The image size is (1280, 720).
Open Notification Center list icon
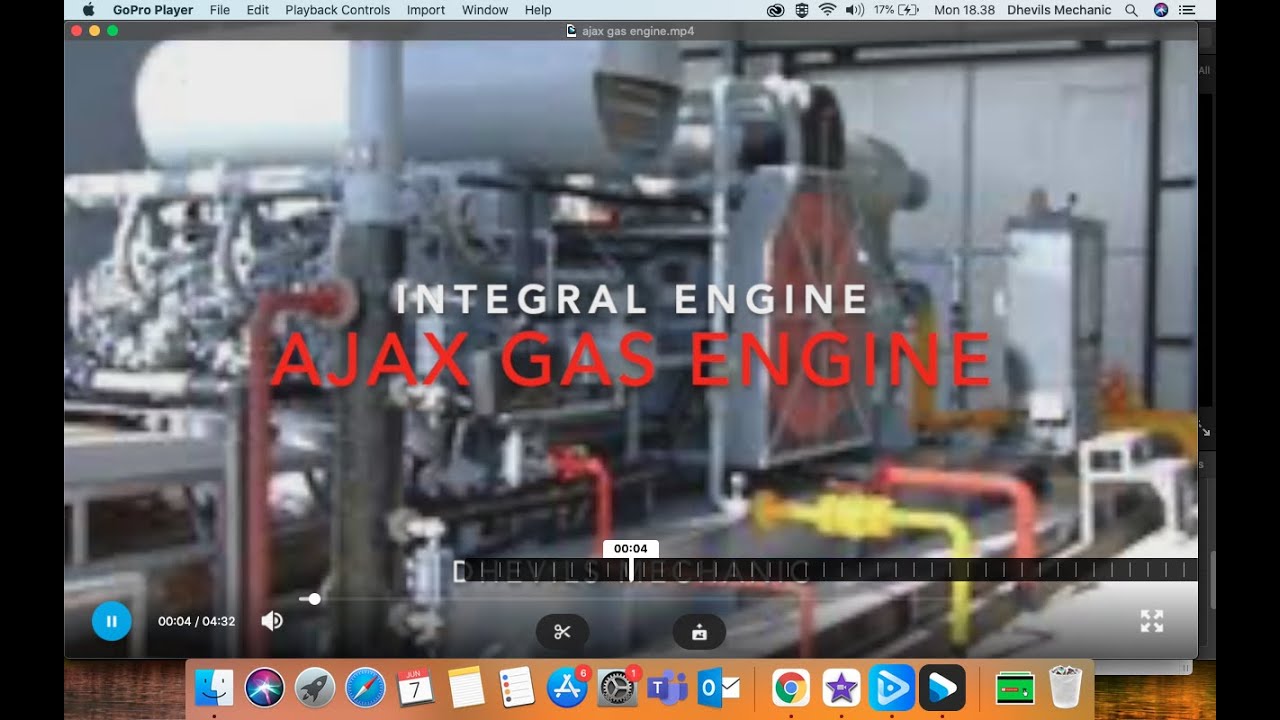point(1187,10)
